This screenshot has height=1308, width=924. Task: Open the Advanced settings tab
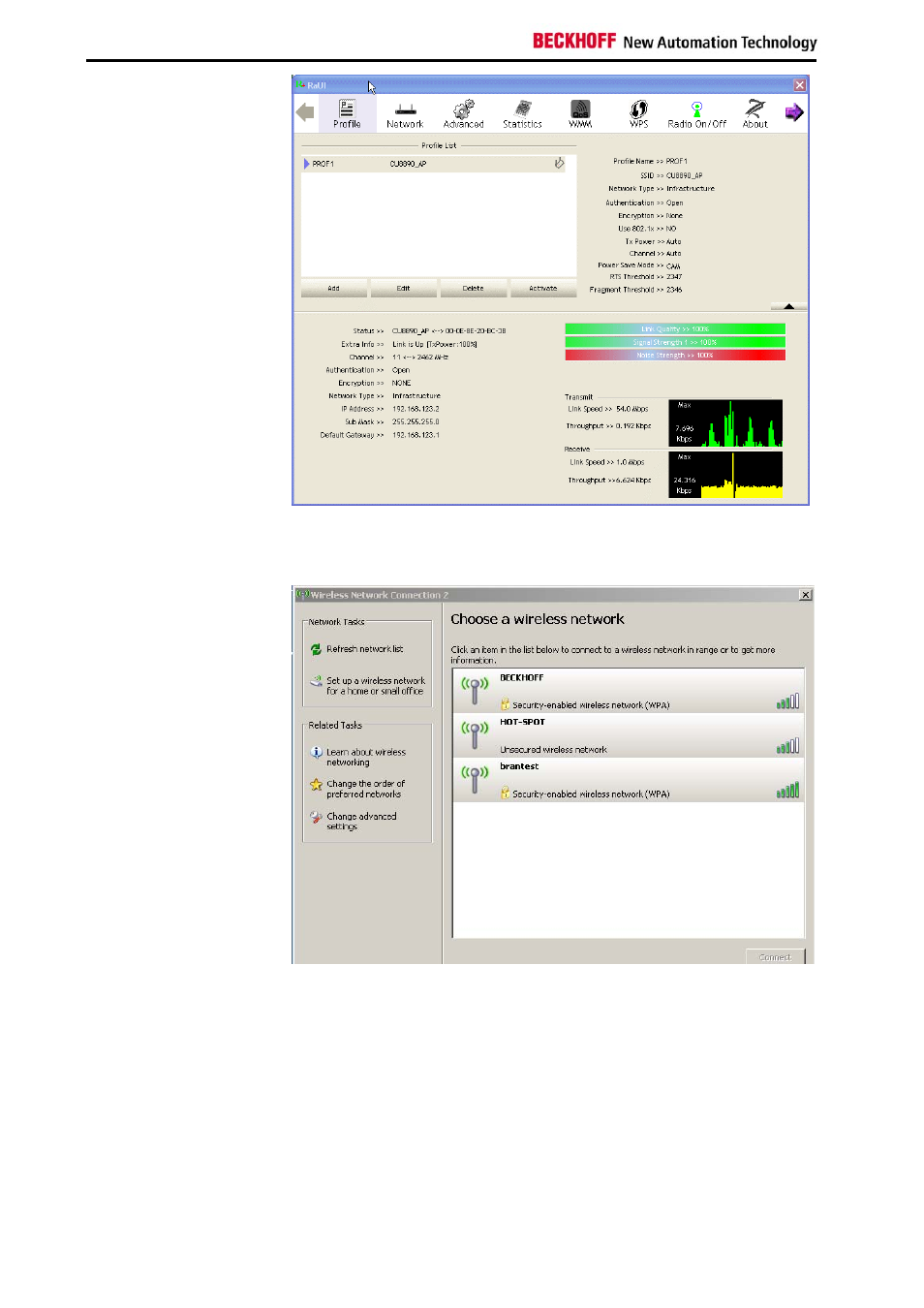tap(463, 113)
